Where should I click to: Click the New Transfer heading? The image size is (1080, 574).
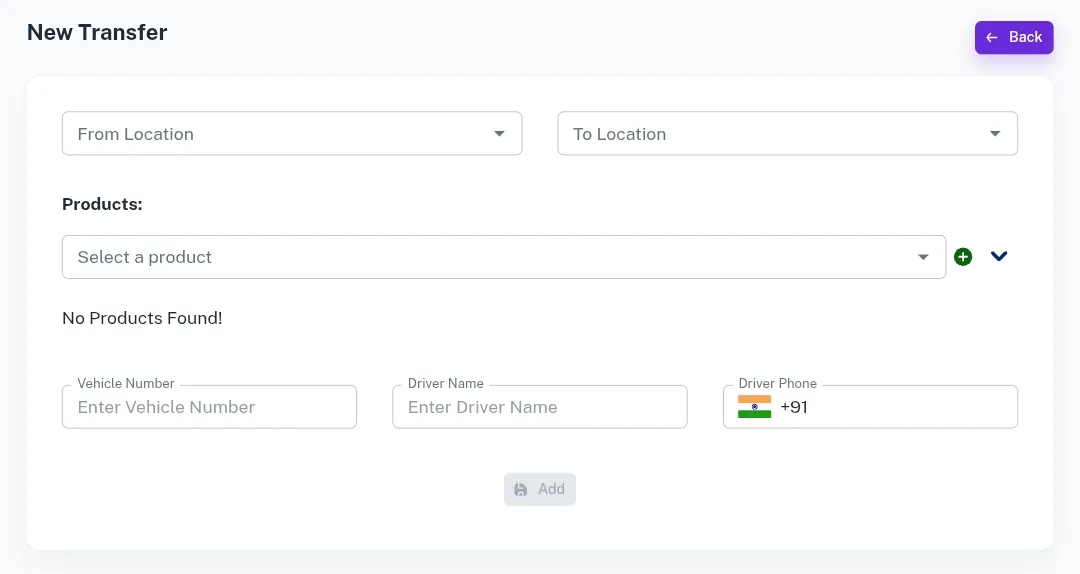(97, 32)
